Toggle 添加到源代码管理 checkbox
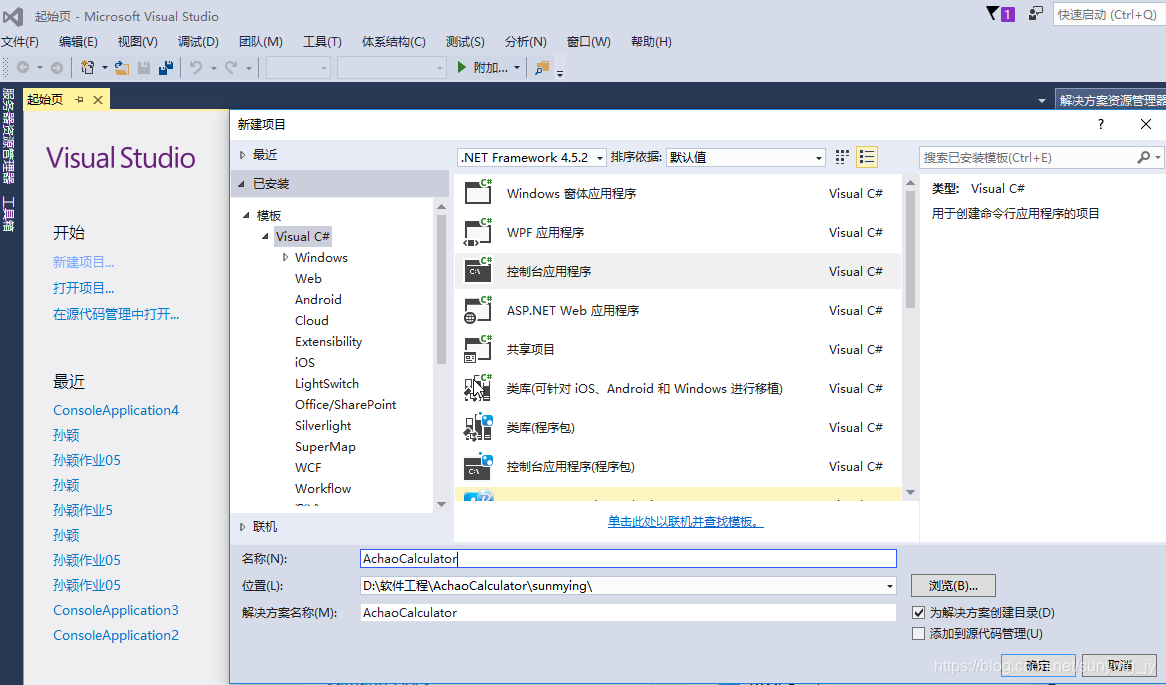 click(x=918, y=634)
